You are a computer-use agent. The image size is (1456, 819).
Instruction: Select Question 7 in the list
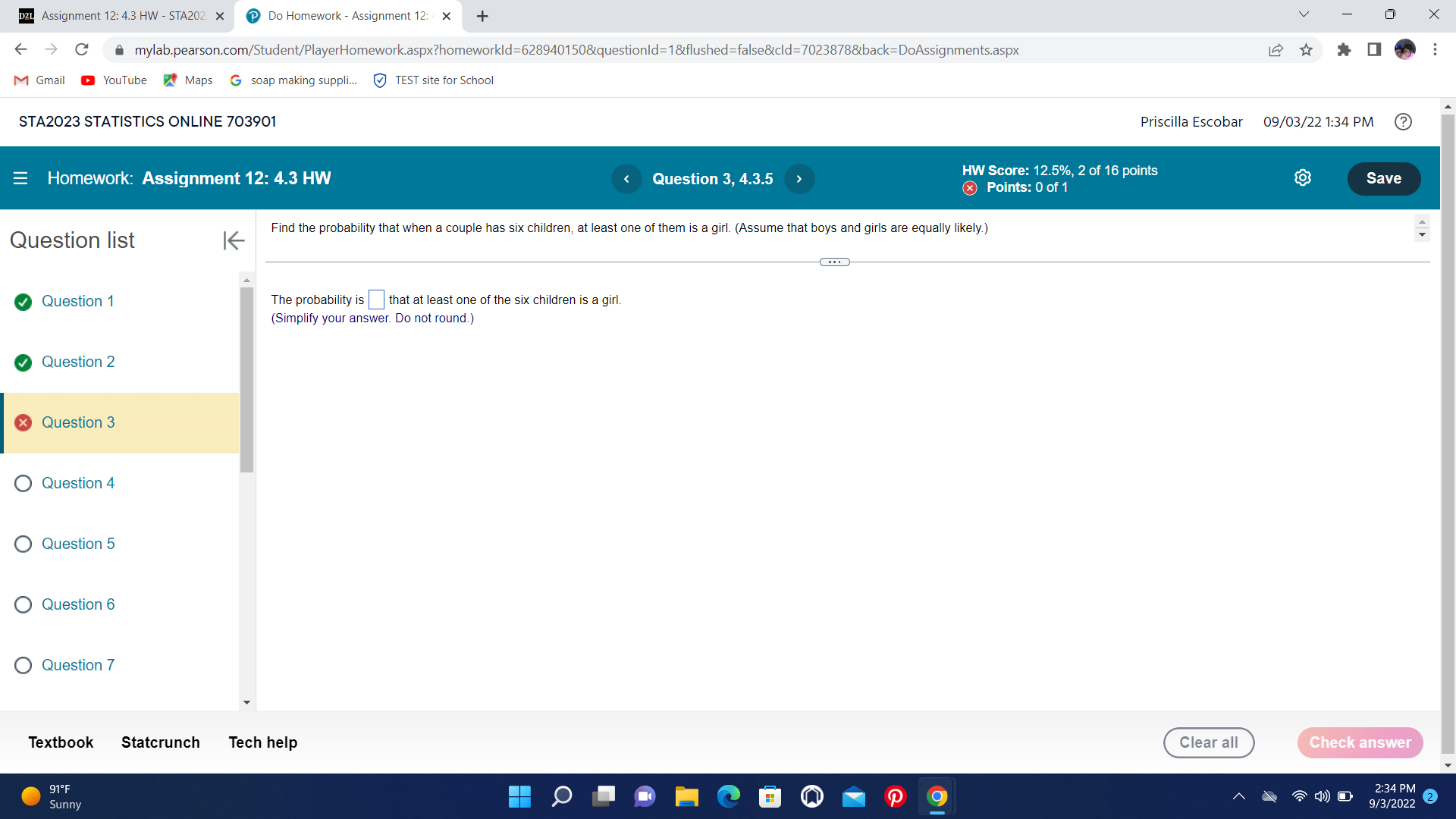click(x=77, y=665)
